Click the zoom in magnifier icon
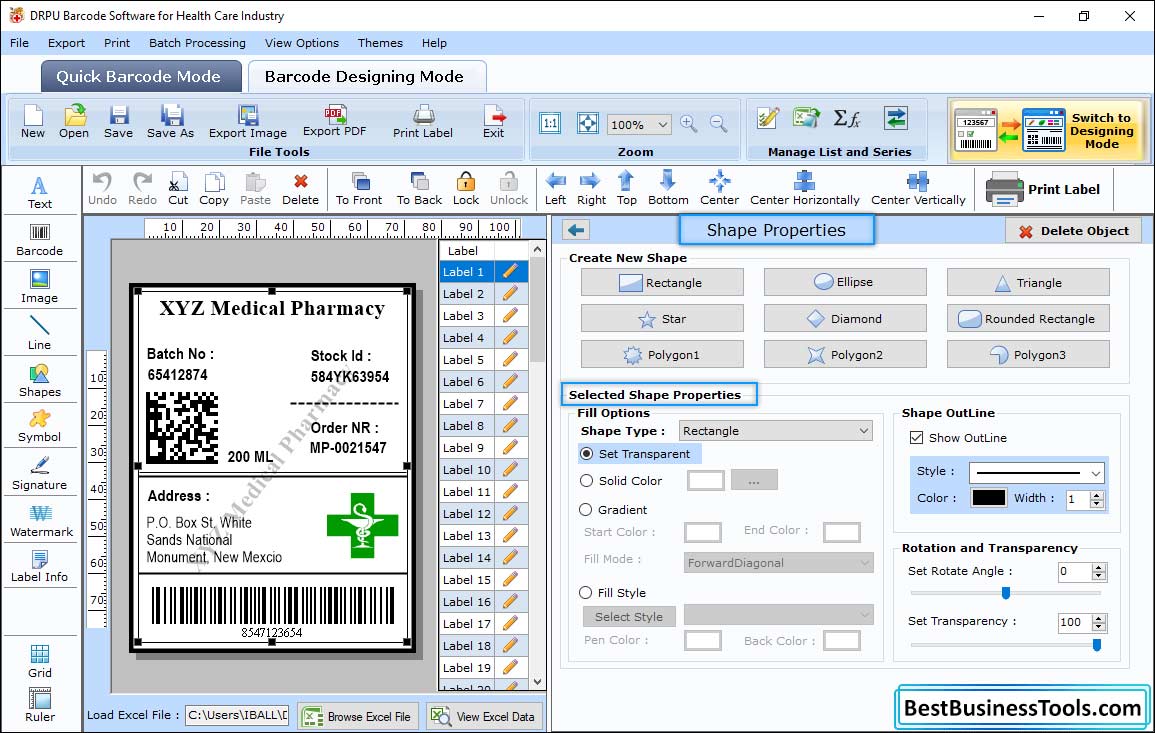Viewport: 1155px width, 733px height. tap(689, 124)
